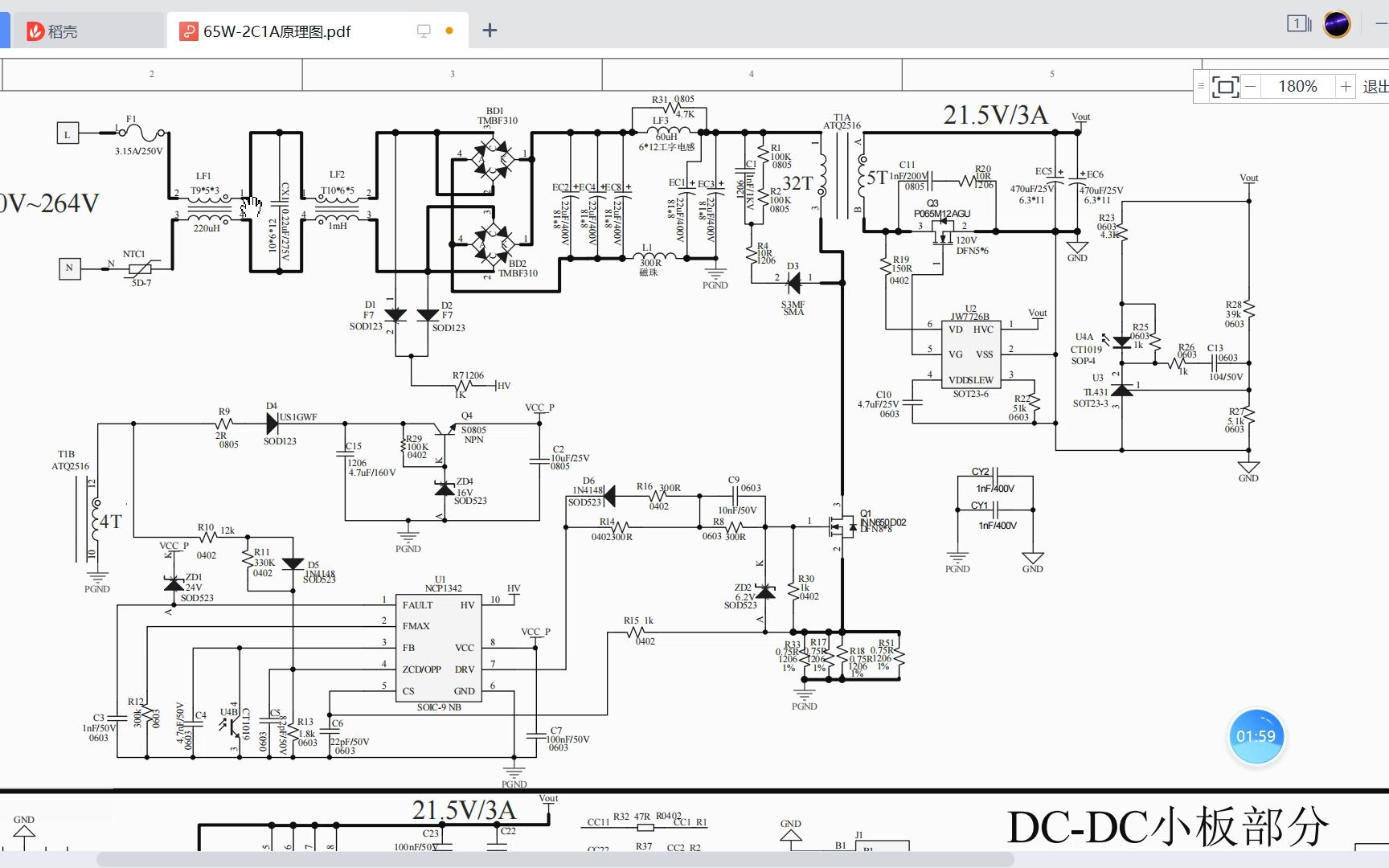
Task: Click the 'NCP1342' chip label
Action: click(x=444, y=588)
